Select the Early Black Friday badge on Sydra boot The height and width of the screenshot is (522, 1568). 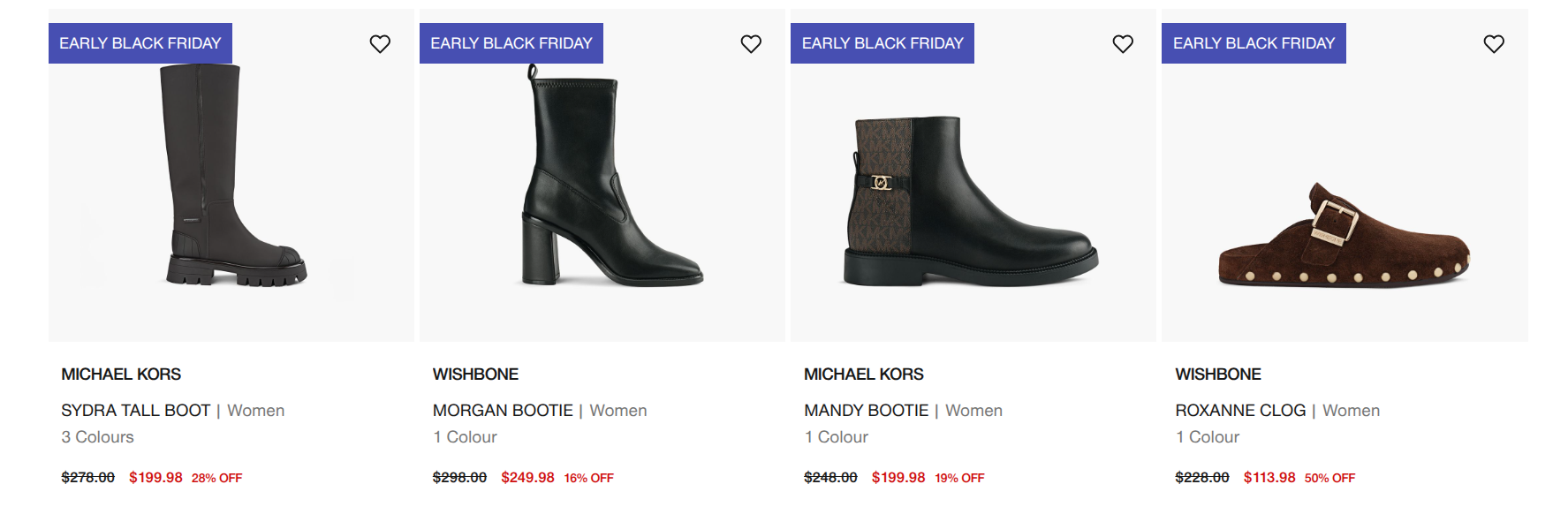point(140,42)
